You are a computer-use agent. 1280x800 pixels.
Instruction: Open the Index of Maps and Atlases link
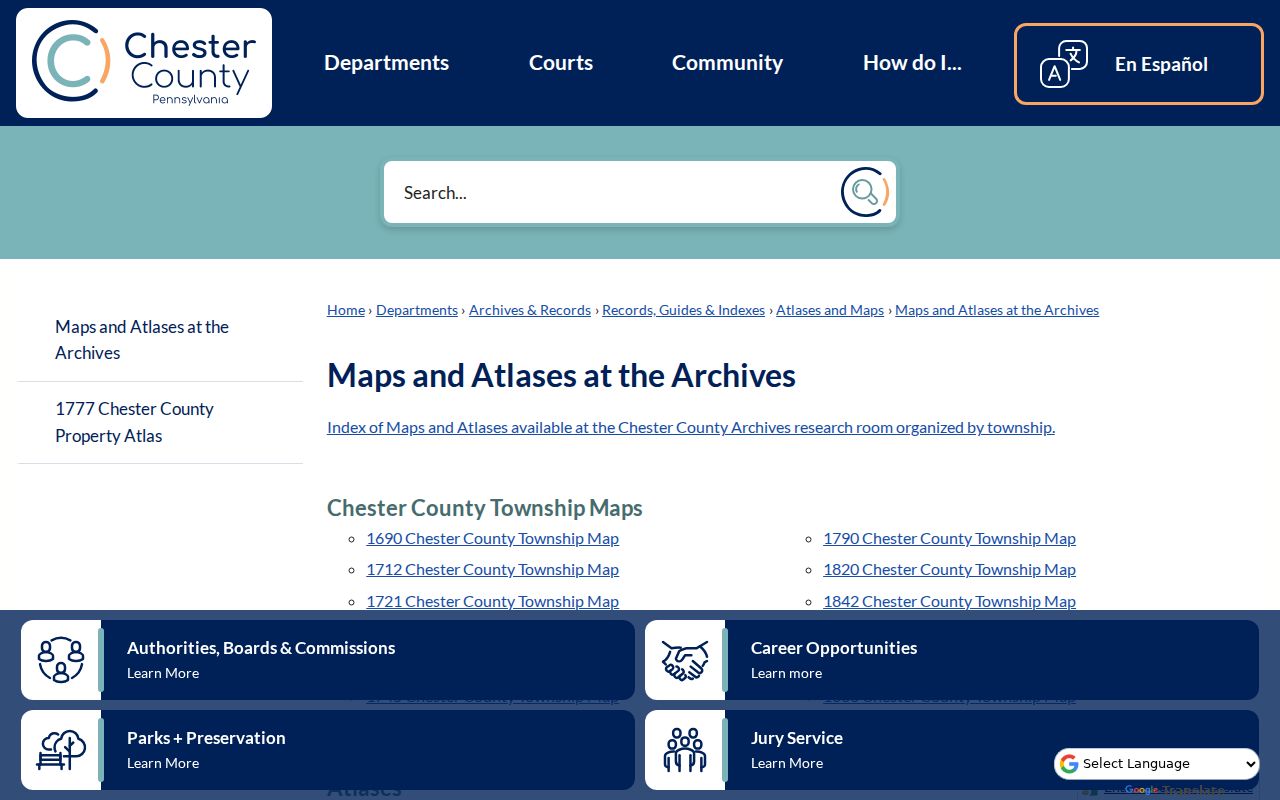pyautogui.click(x=691, y=427)
